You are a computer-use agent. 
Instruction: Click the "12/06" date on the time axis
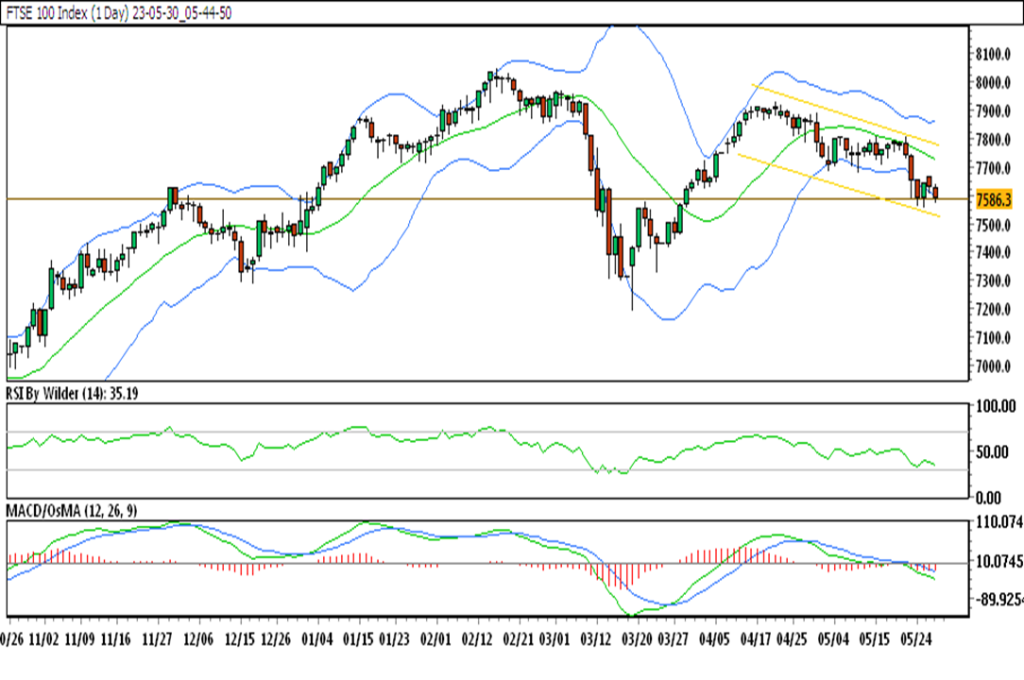[199, 639]
